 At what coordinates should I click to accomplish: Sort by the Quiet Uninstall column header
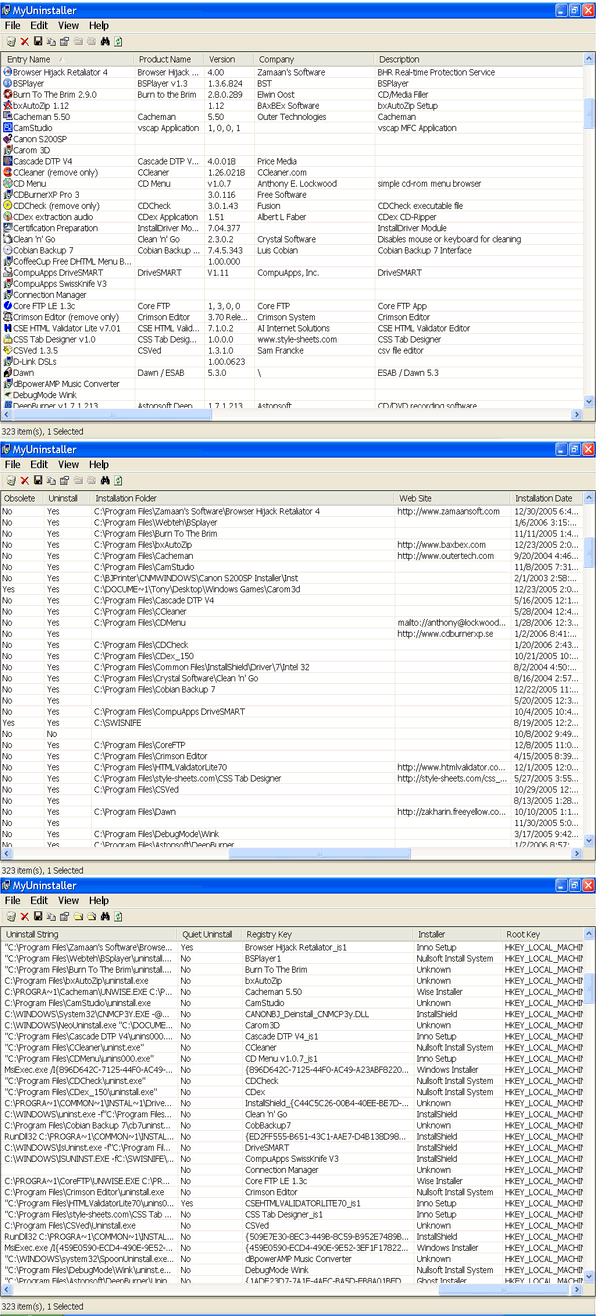[x=210, y=934]
